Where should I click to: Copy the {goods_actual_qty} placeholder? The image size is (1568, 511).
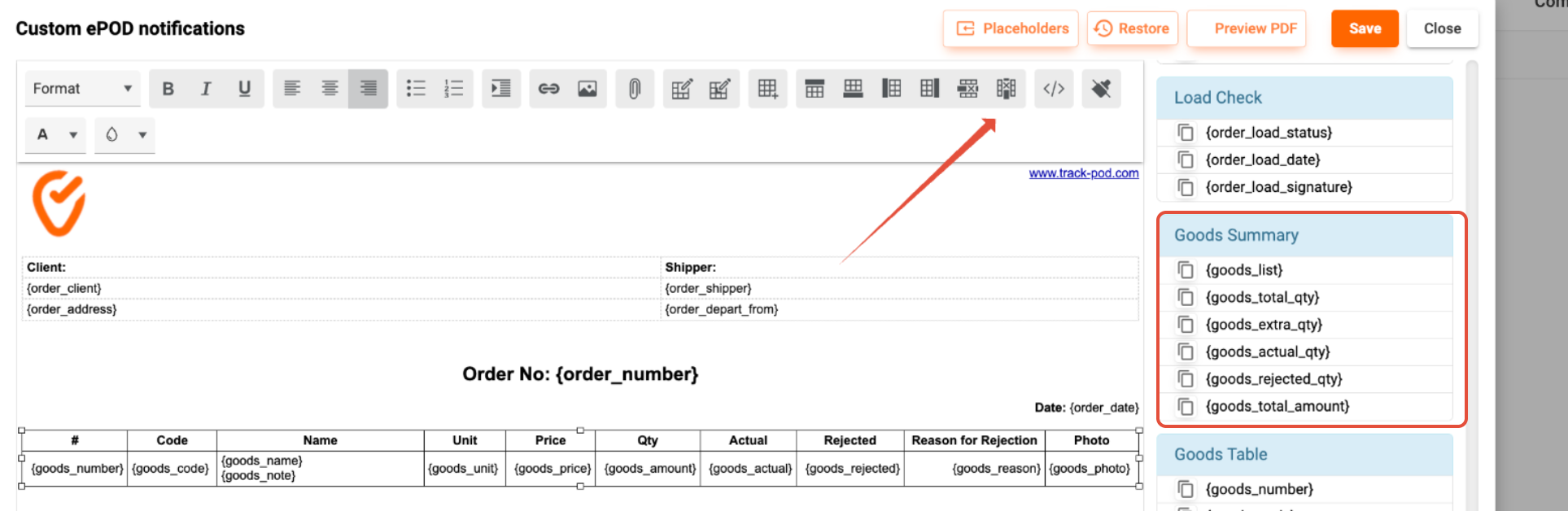1186,352
